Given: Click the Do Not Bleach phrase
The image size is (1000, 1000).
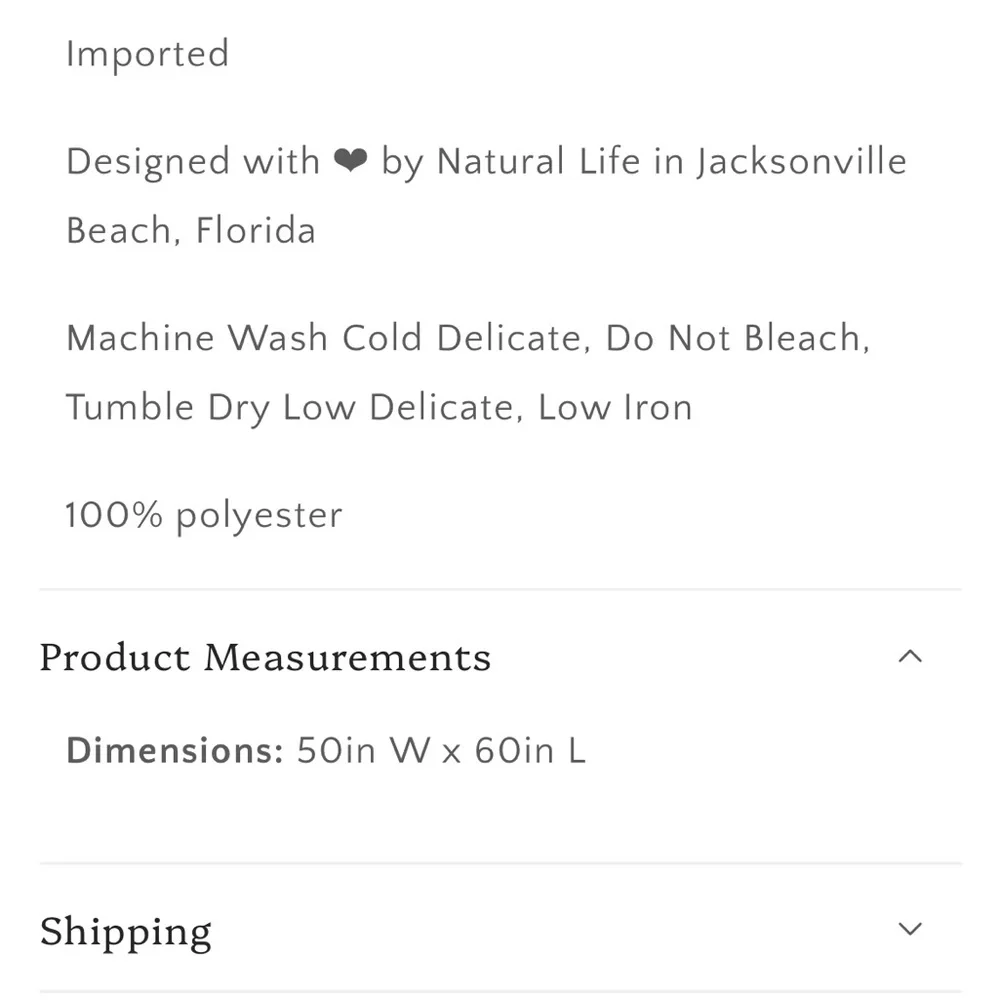Looking at the screenshot, I should [738, 337].
